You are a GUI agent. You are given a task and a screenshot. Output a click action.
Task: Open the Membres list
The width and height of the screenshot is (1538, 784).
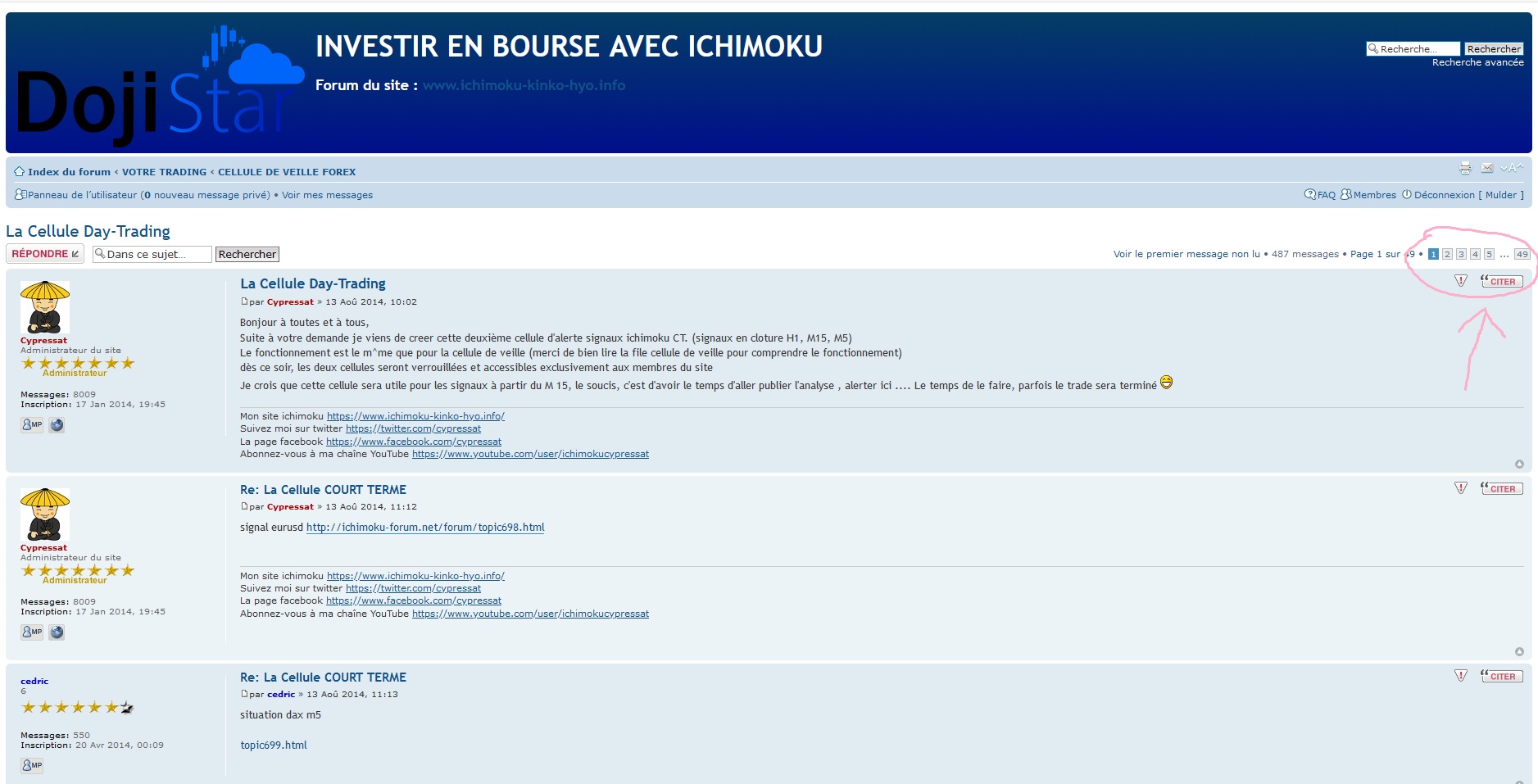point(1368,195)
